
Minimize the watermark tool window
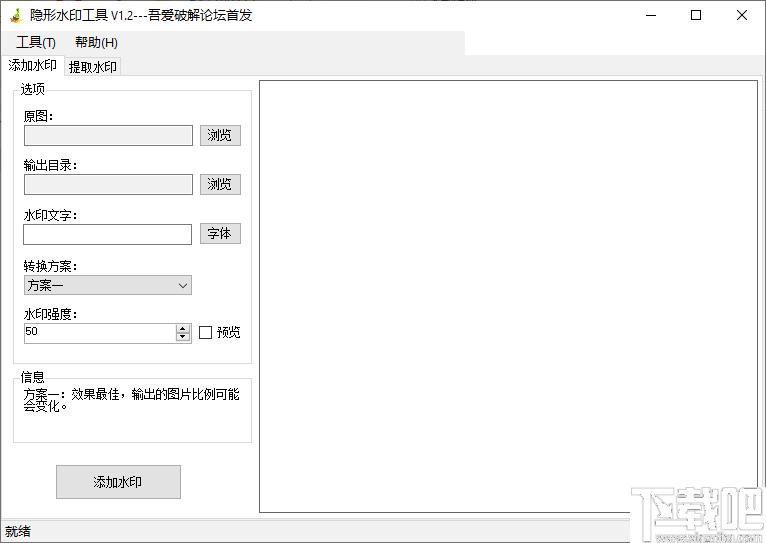coord(651,16)
